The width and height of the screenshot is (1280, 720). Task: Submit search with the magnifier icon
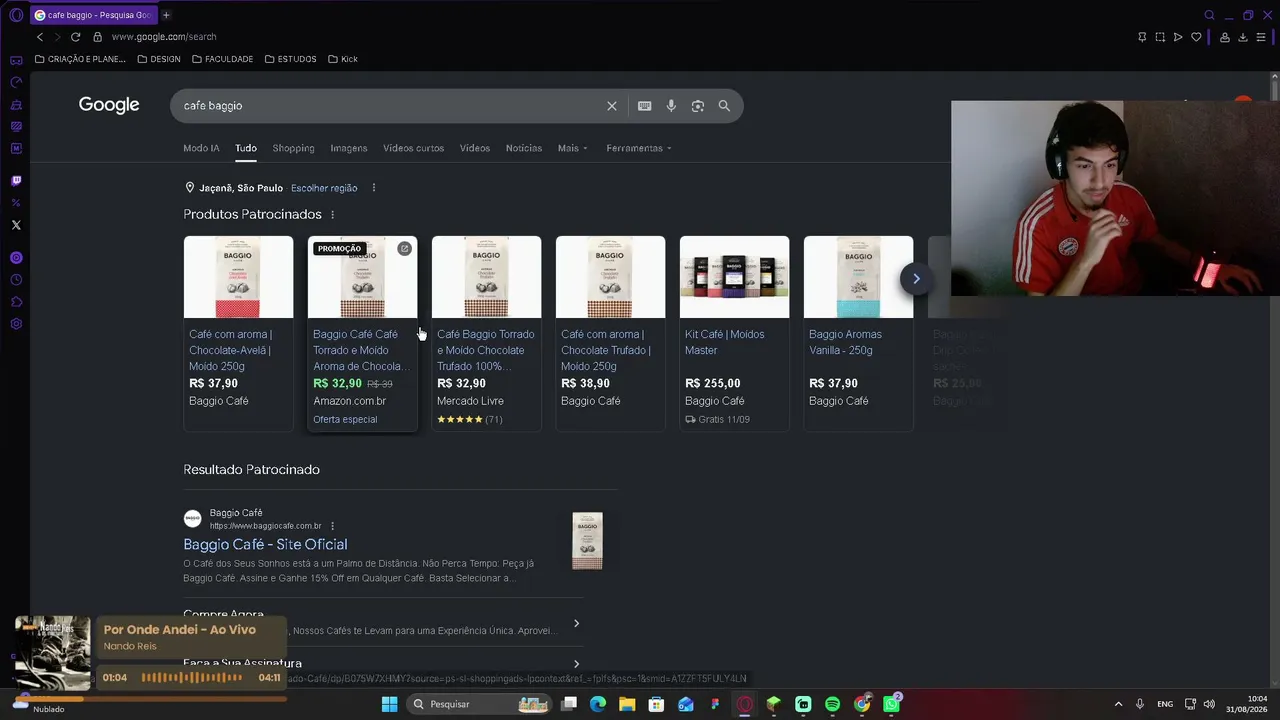tap(724, 106)
